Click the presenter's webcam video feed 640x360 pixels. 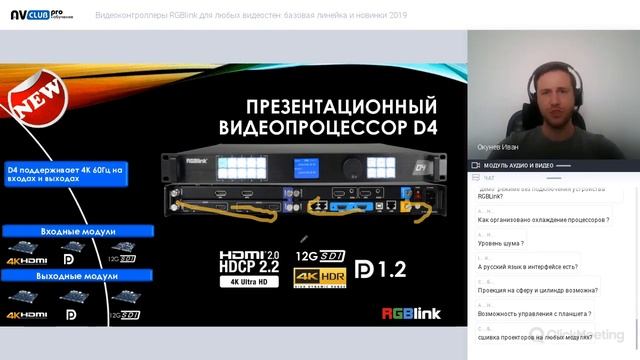(x=553, y=95)
